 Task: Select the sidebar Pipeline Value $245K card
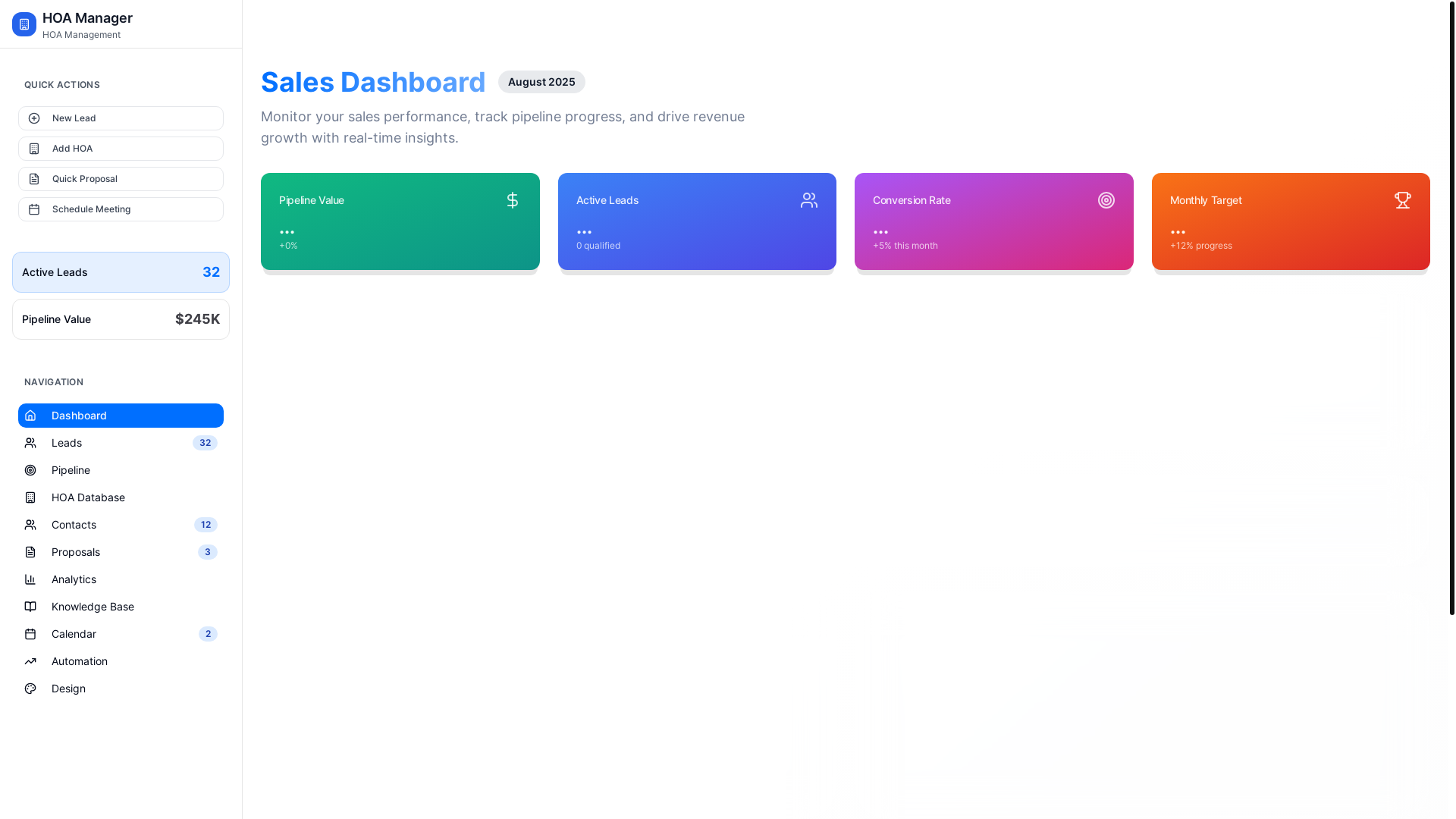121,319
